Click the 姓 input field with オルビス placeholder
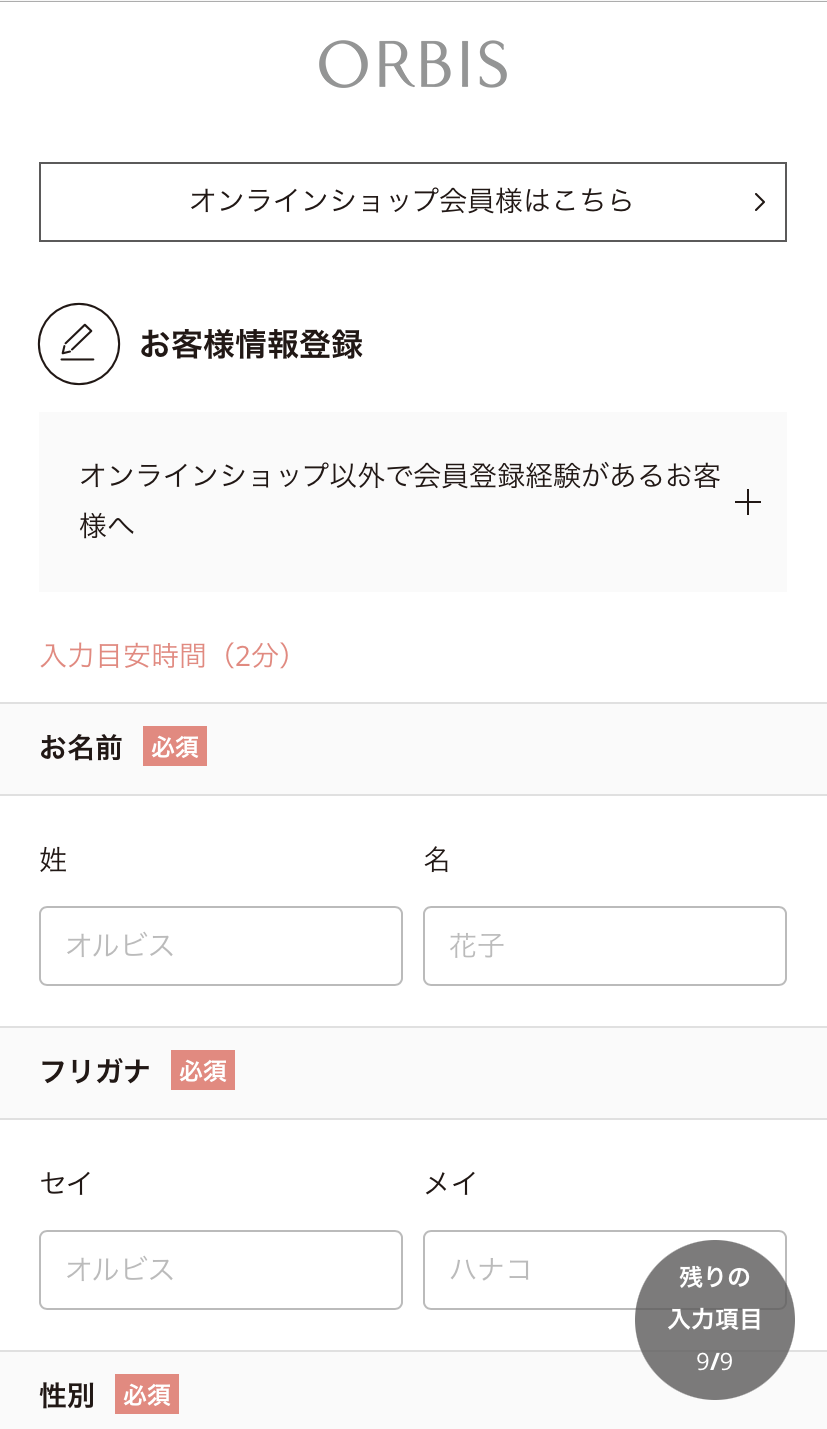Screen dimensions: 827x1429 point(221,946)
